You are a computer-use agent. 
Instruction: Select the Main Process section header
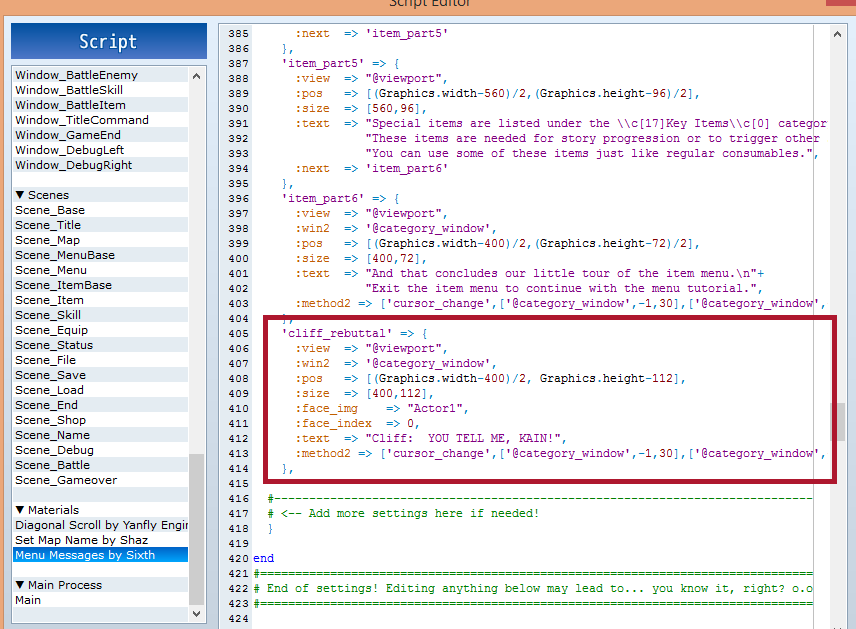point(100,585)
